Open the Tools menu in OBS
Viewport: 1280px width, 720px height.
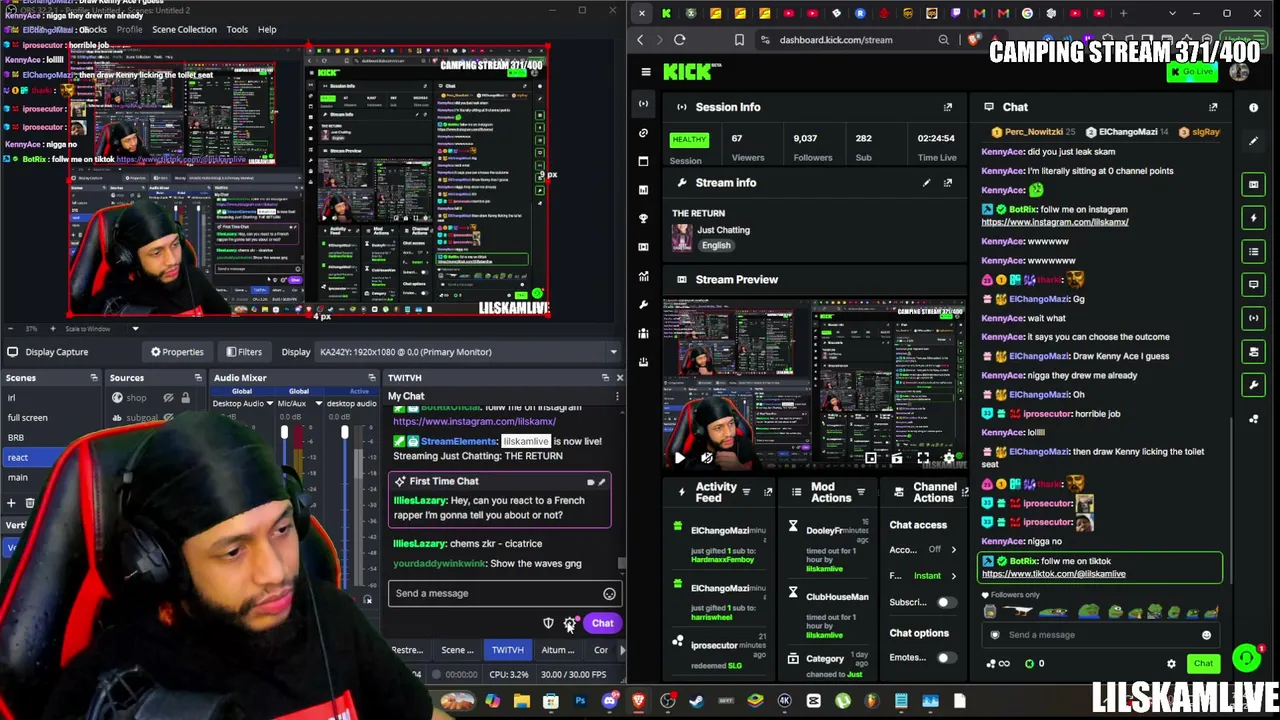[x=237, y=30]
